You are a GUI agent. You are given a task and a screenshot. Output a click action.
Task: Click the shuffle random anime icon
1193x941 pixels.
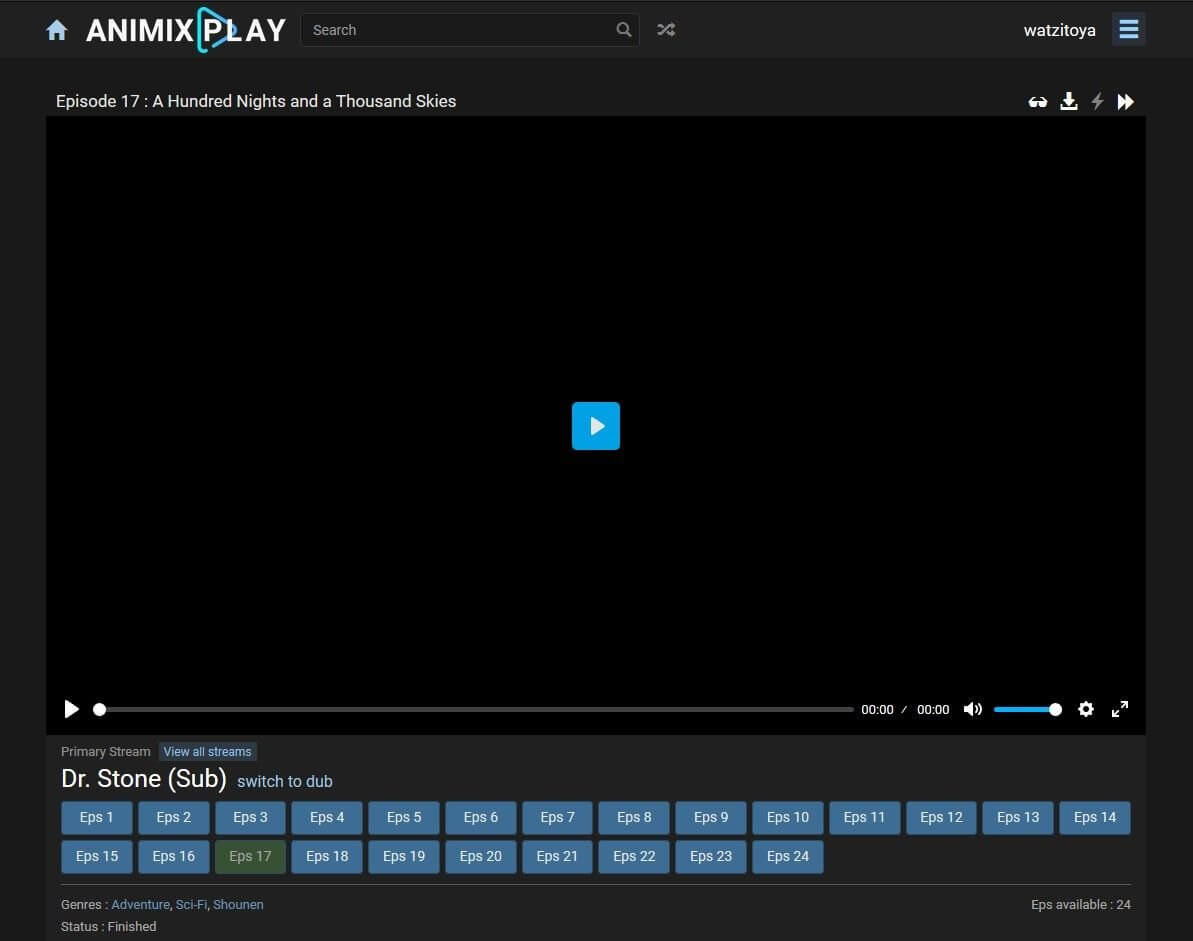666,30
